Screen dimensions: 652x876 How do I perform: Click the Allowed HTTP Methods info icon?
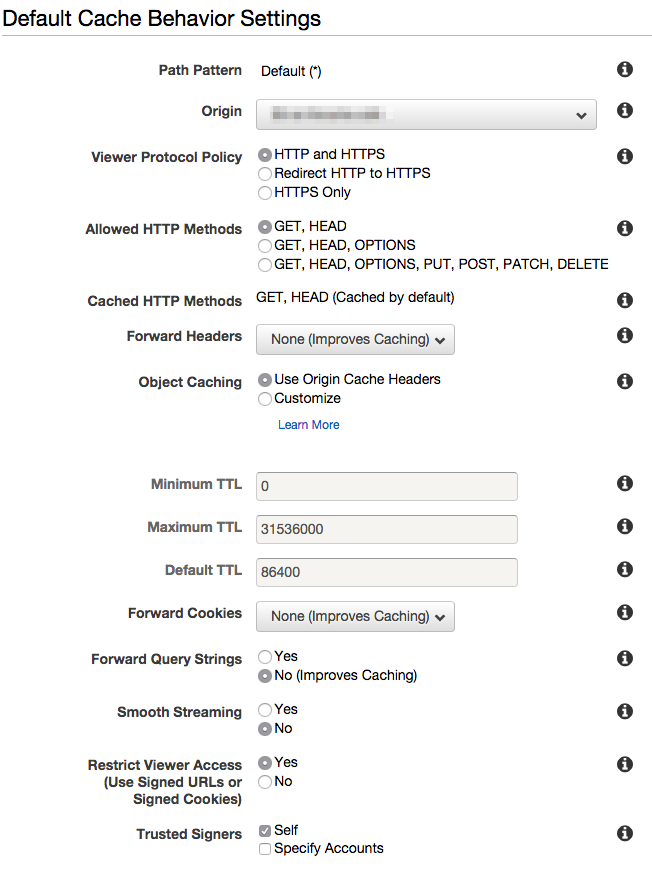point(625,228)
